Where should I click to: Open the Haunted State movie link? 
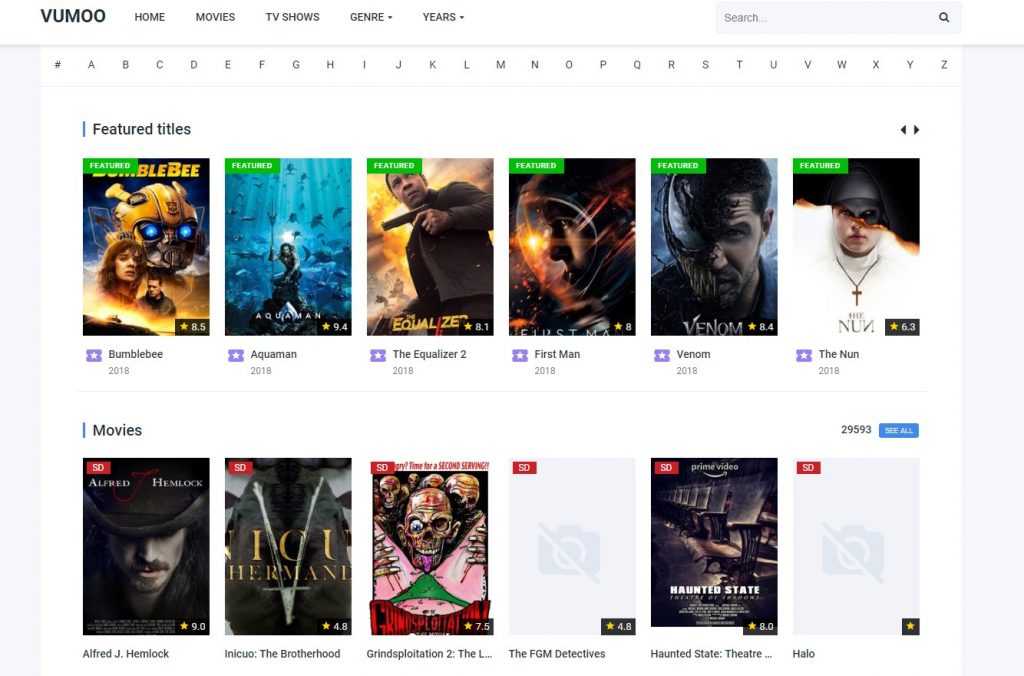pyautogui.click(x=710, y=653)
